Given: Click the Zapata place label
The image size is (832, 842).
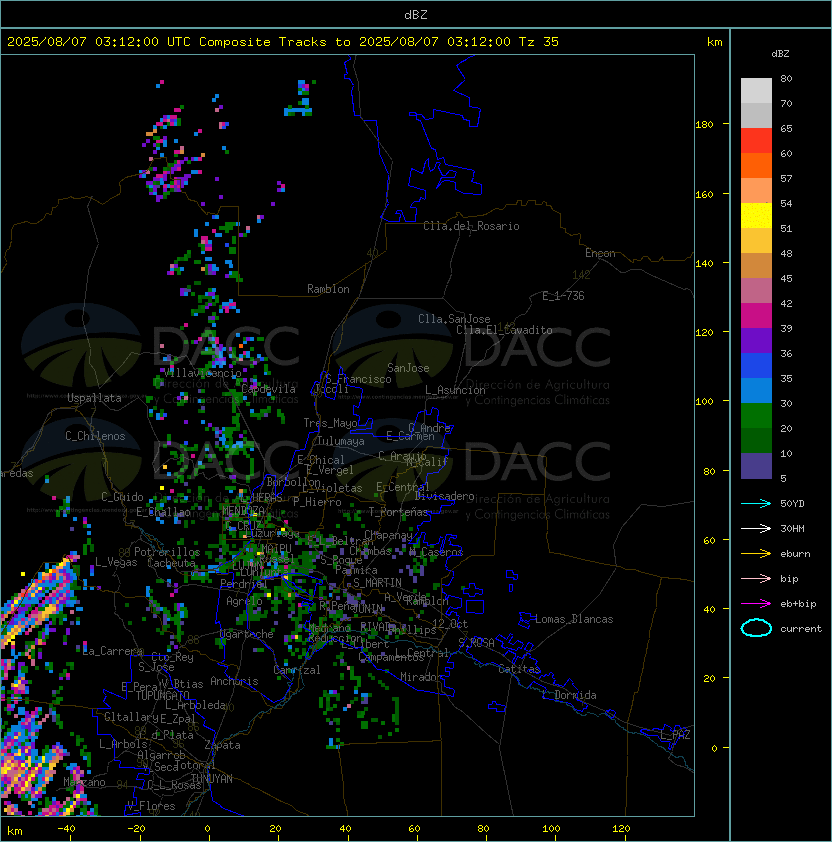Looking at the screenshot, I should (x=222, y=745).
